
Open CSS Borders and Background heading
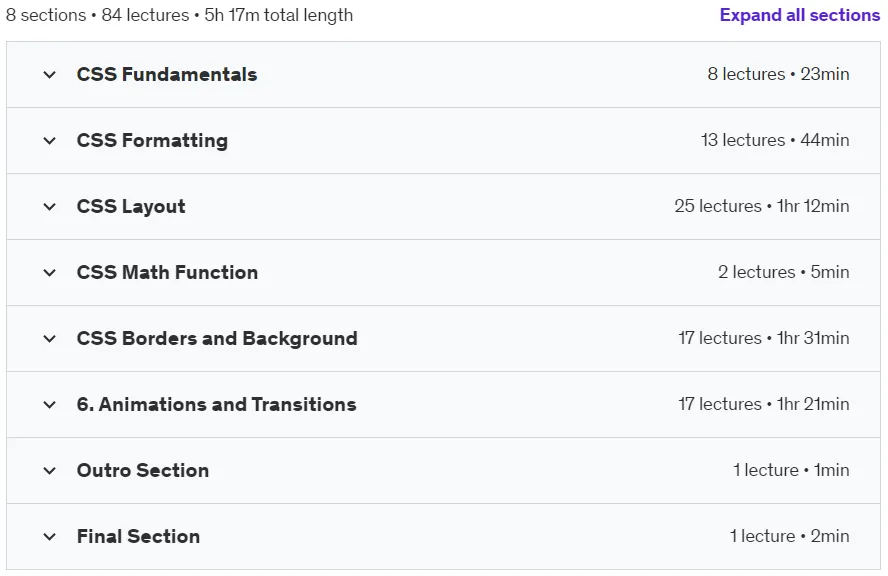coord(217,338)
